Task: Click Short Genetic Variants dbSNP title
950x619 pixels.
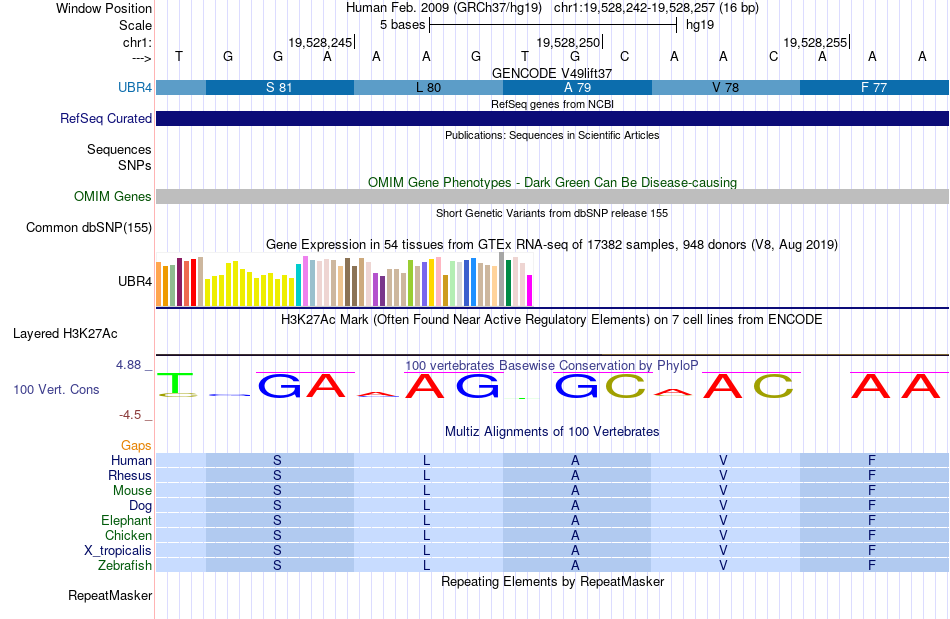Action: coord(552,213)
